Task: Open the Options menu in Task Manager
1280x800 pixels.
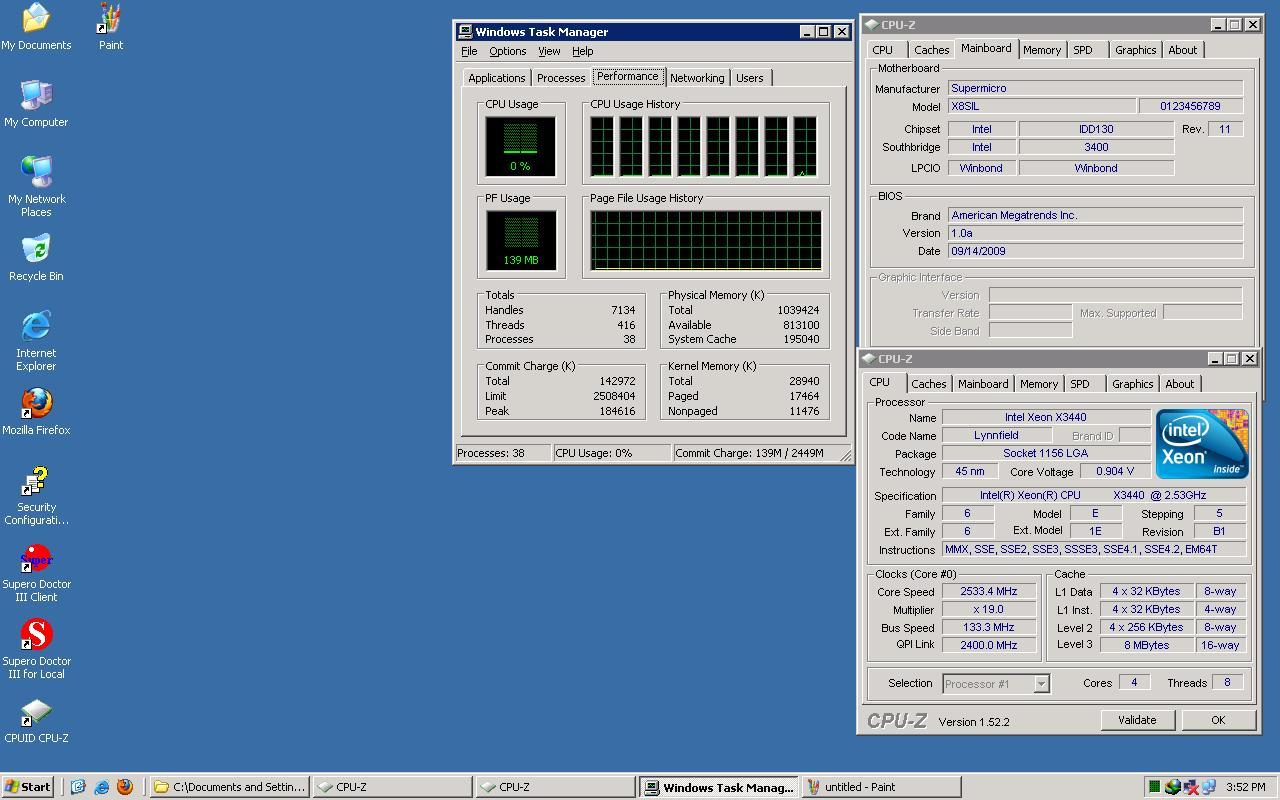Action: tap(507, 51)
